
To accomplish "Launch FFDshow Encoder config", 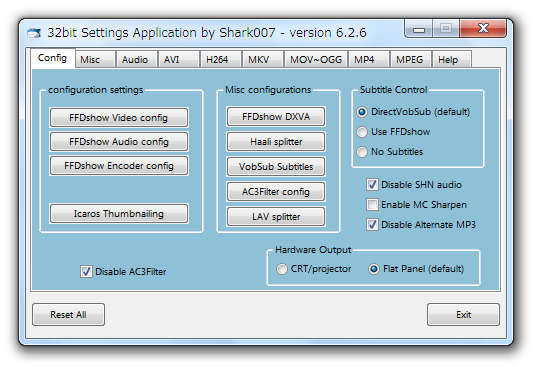I will (x=119, y=166).
